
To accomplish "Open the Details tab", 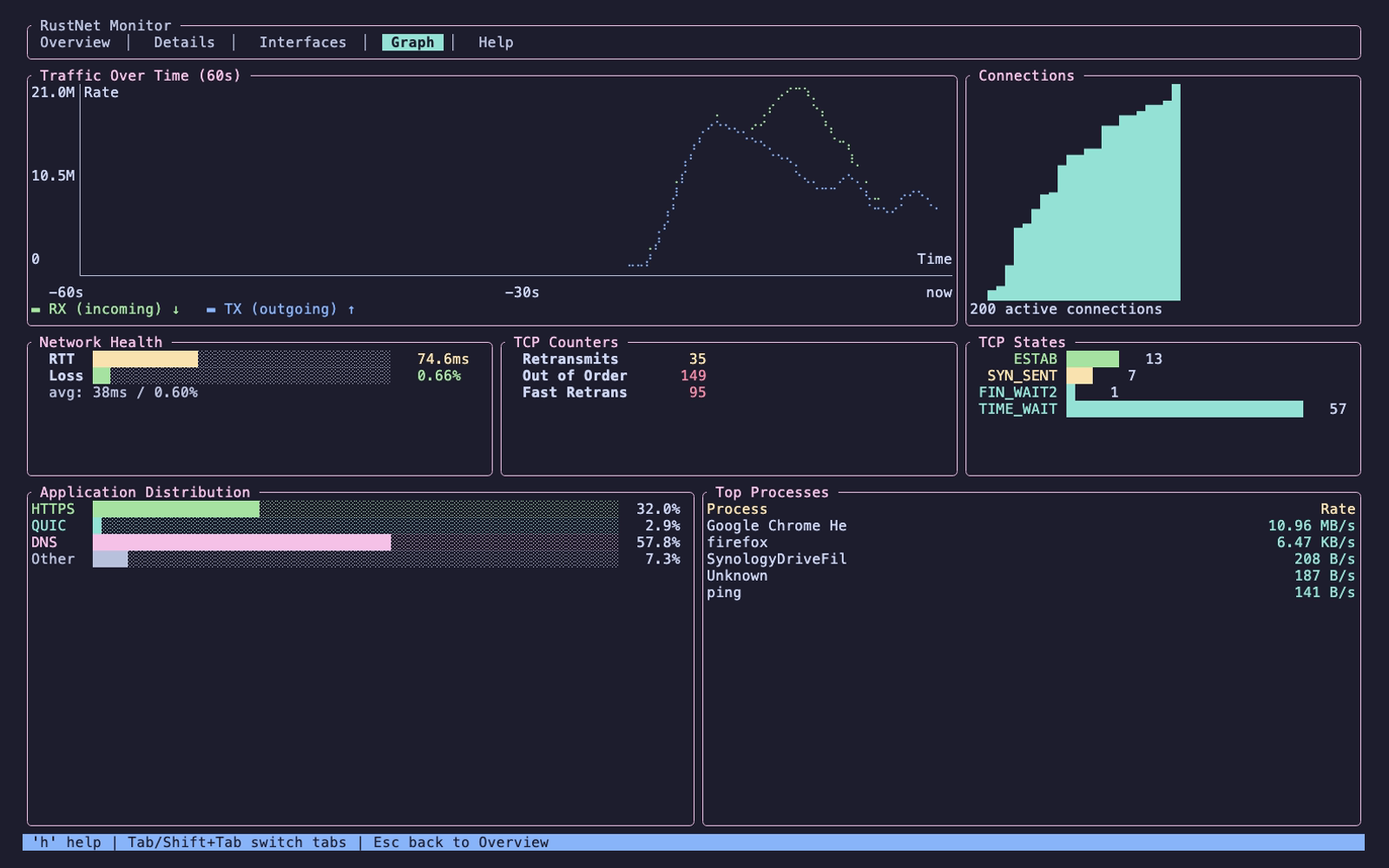I will click(184, 43).
